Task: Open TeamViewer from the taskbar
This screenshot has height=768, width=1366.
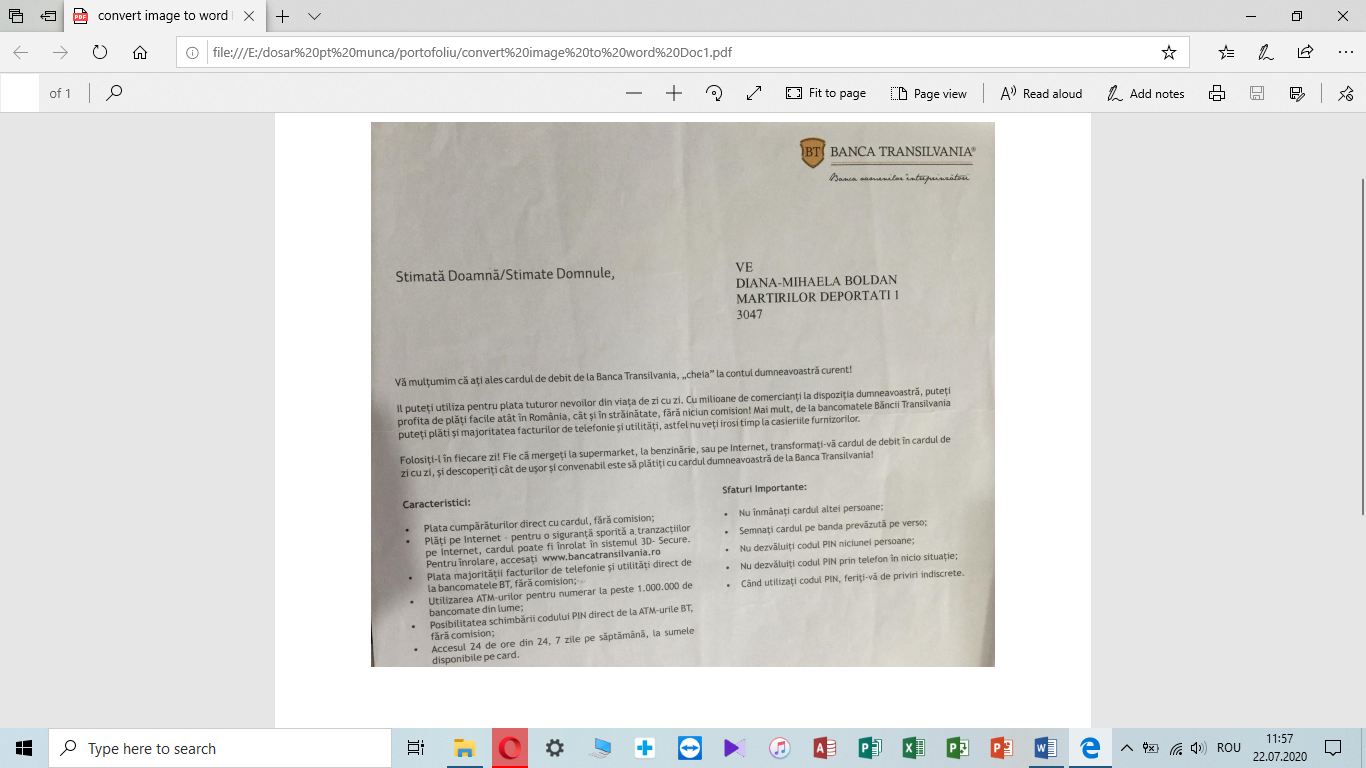Action: point(690,748)
